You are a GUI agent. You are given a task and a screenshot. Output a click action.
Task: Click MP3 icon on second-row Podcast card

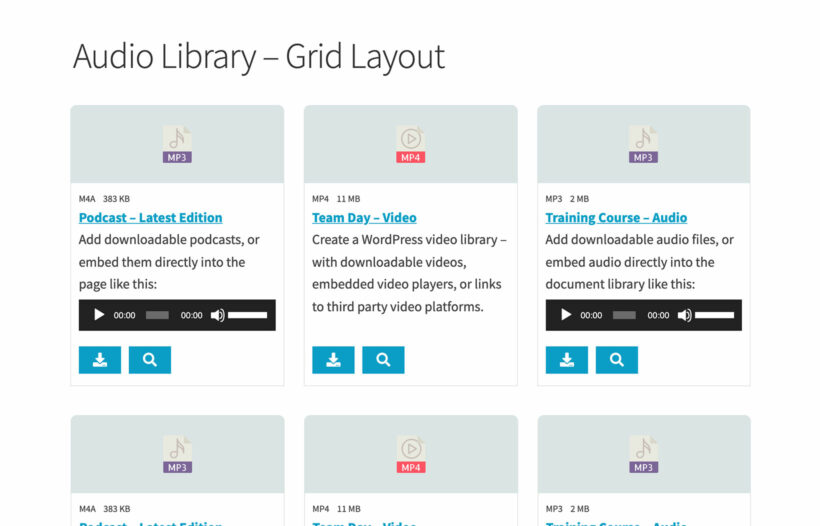[x=177, y=454]
